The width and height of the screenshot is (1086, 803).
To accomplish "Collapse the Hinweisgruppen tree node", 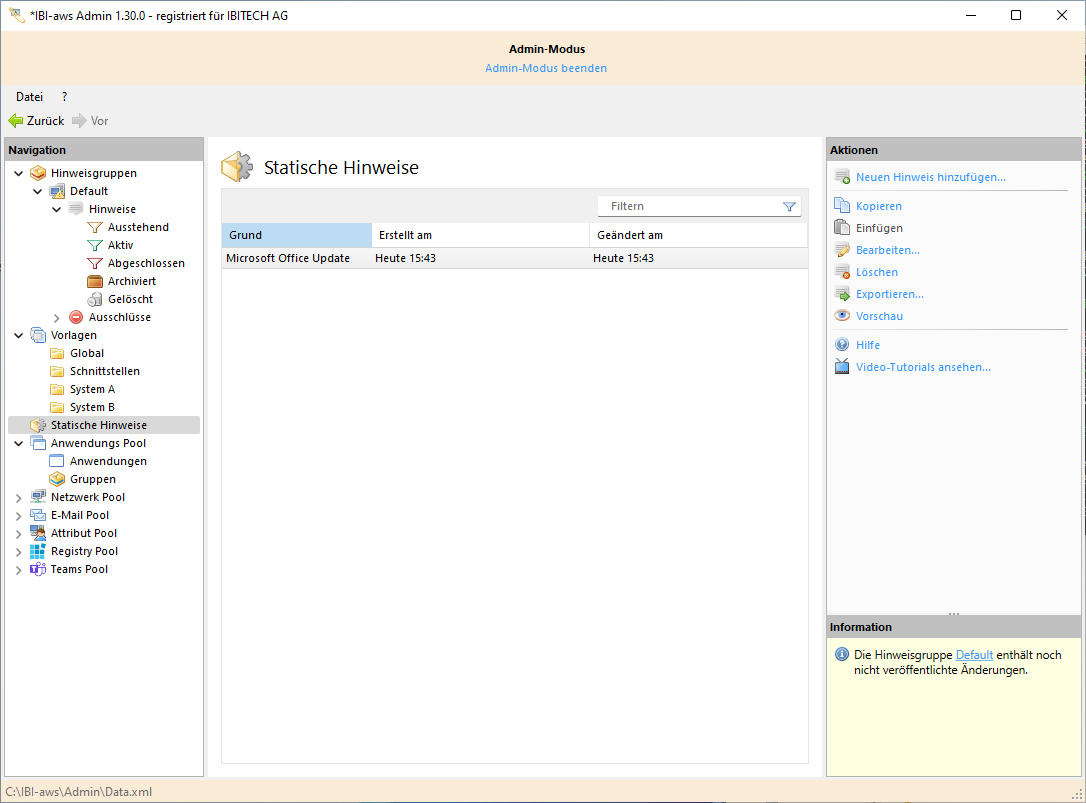I will [19, 173].
